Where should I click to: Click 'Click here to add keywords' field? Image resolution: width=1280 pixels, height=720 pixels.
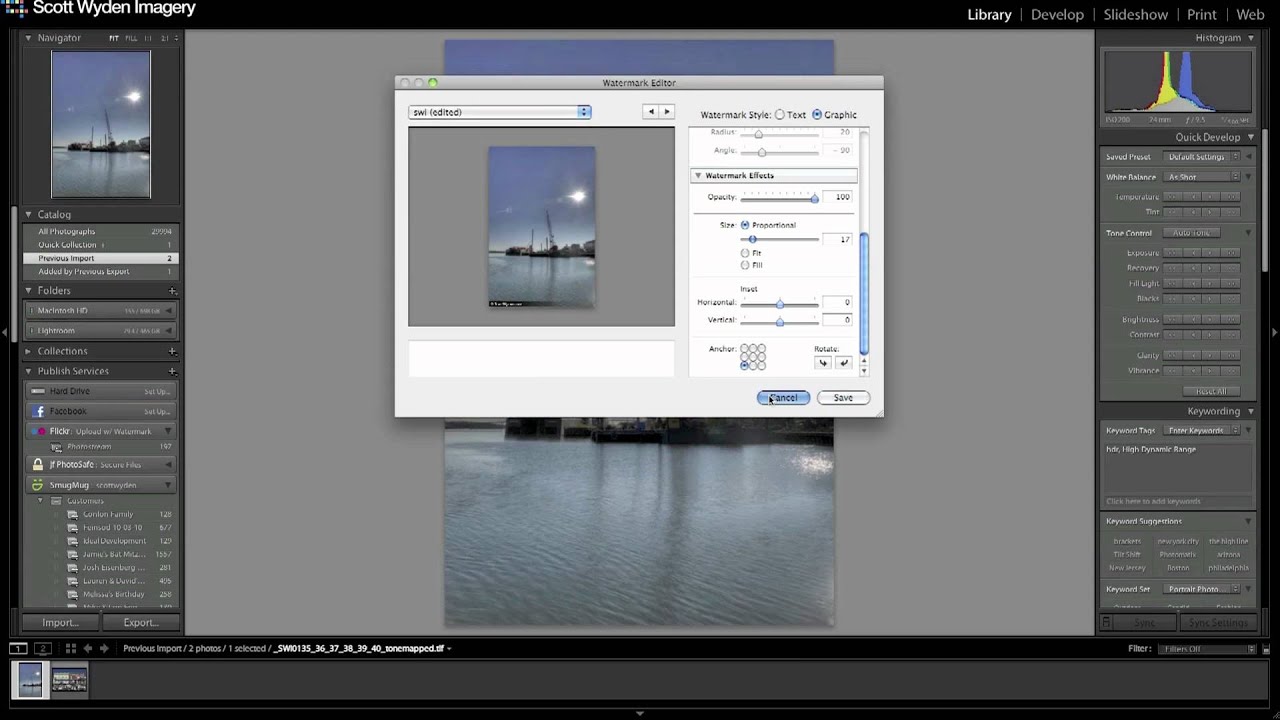(1153, 501)
